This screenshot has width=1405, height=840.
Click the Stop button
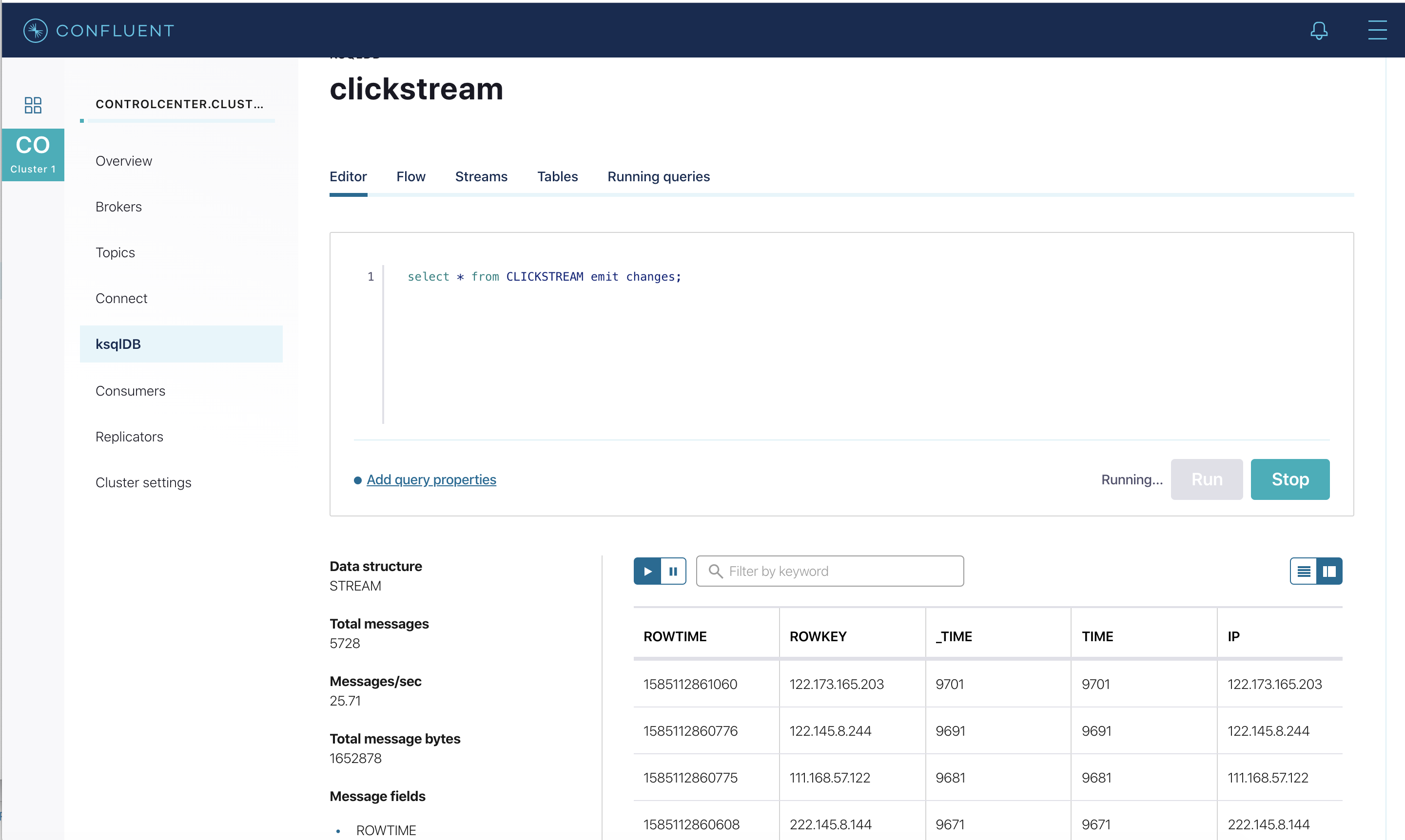click(1290, 478)
